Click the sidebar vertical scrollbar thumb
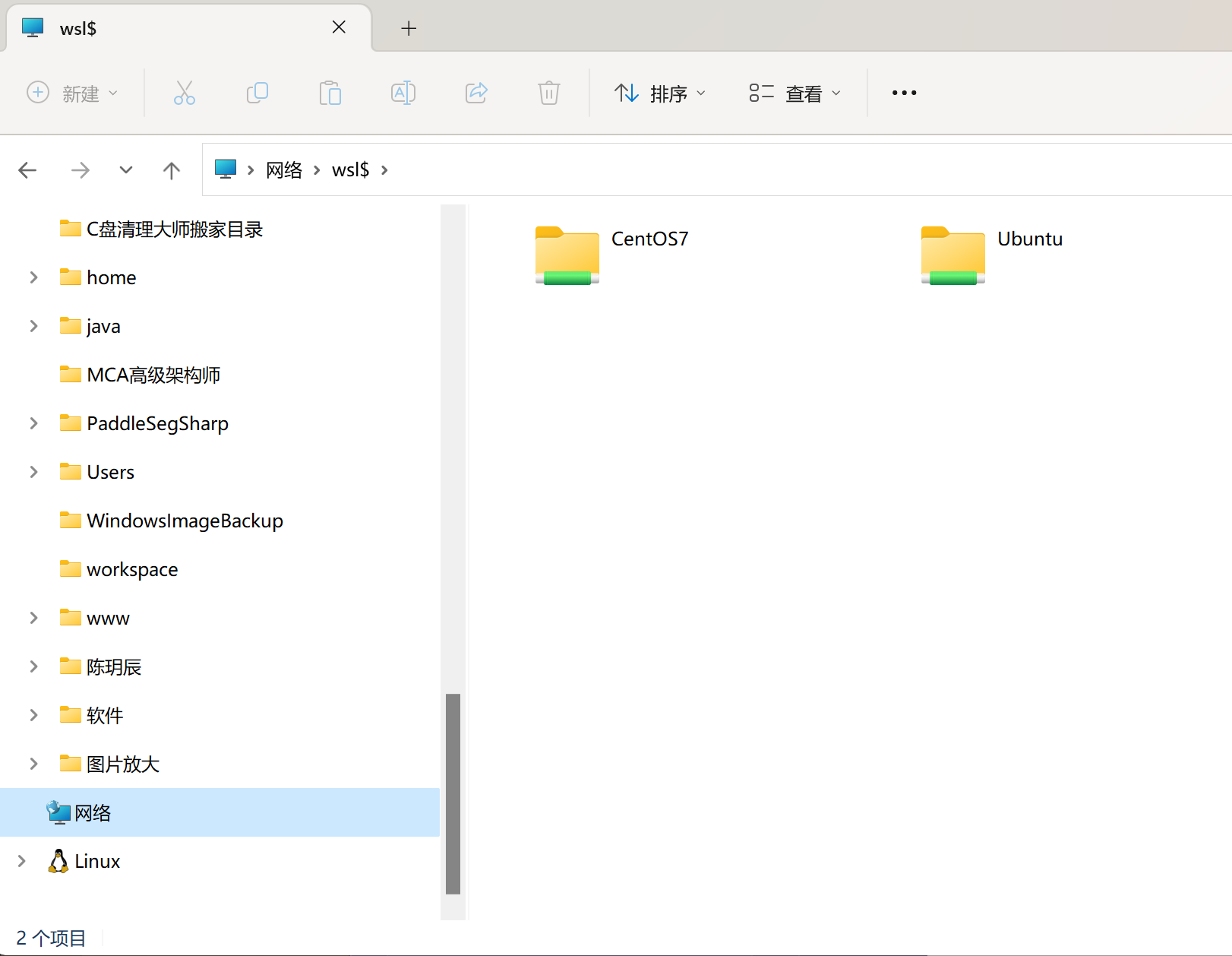The width and height of the screenshot is (1232, 956). coord(453,793)
